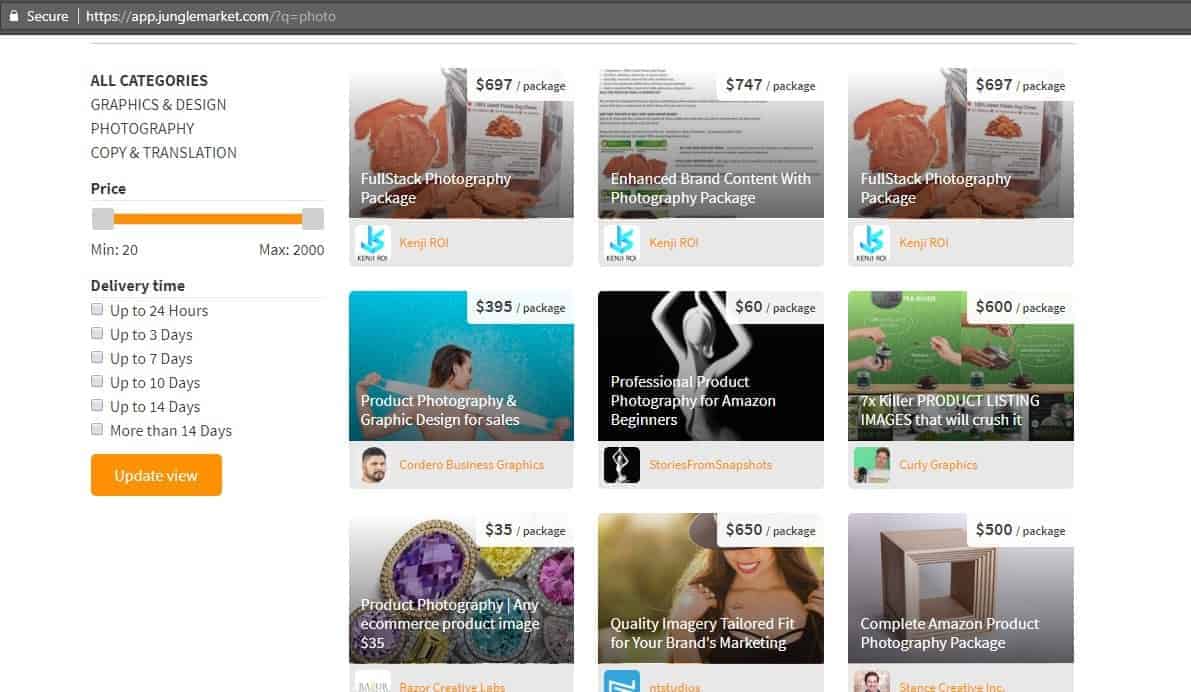1191x692 pixels.
Task: Click the Kenji ROI logo under the $747 package
Action: 621,243
